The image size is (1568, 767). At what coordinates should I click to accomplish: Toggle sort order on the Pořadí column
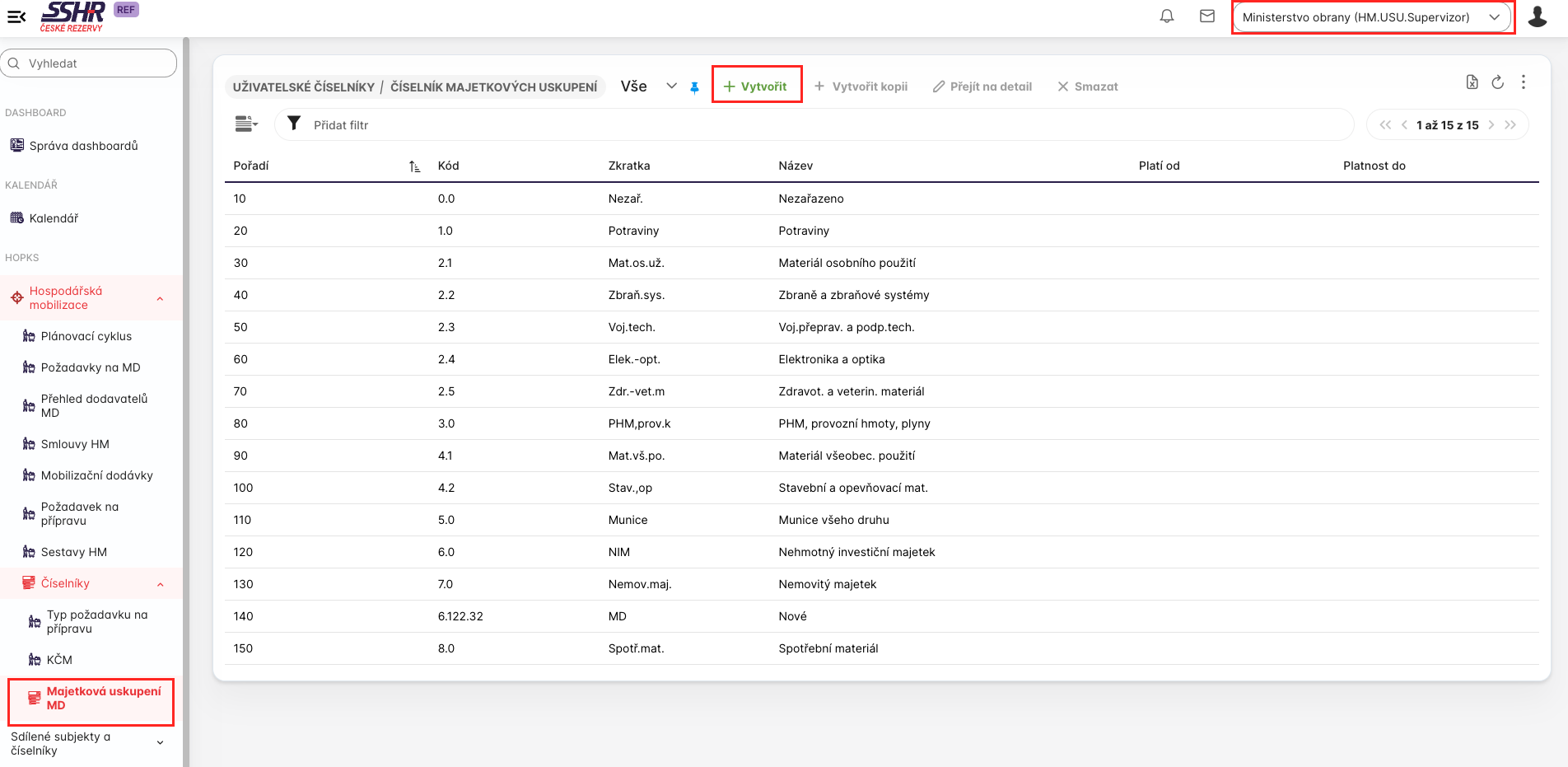414,166
